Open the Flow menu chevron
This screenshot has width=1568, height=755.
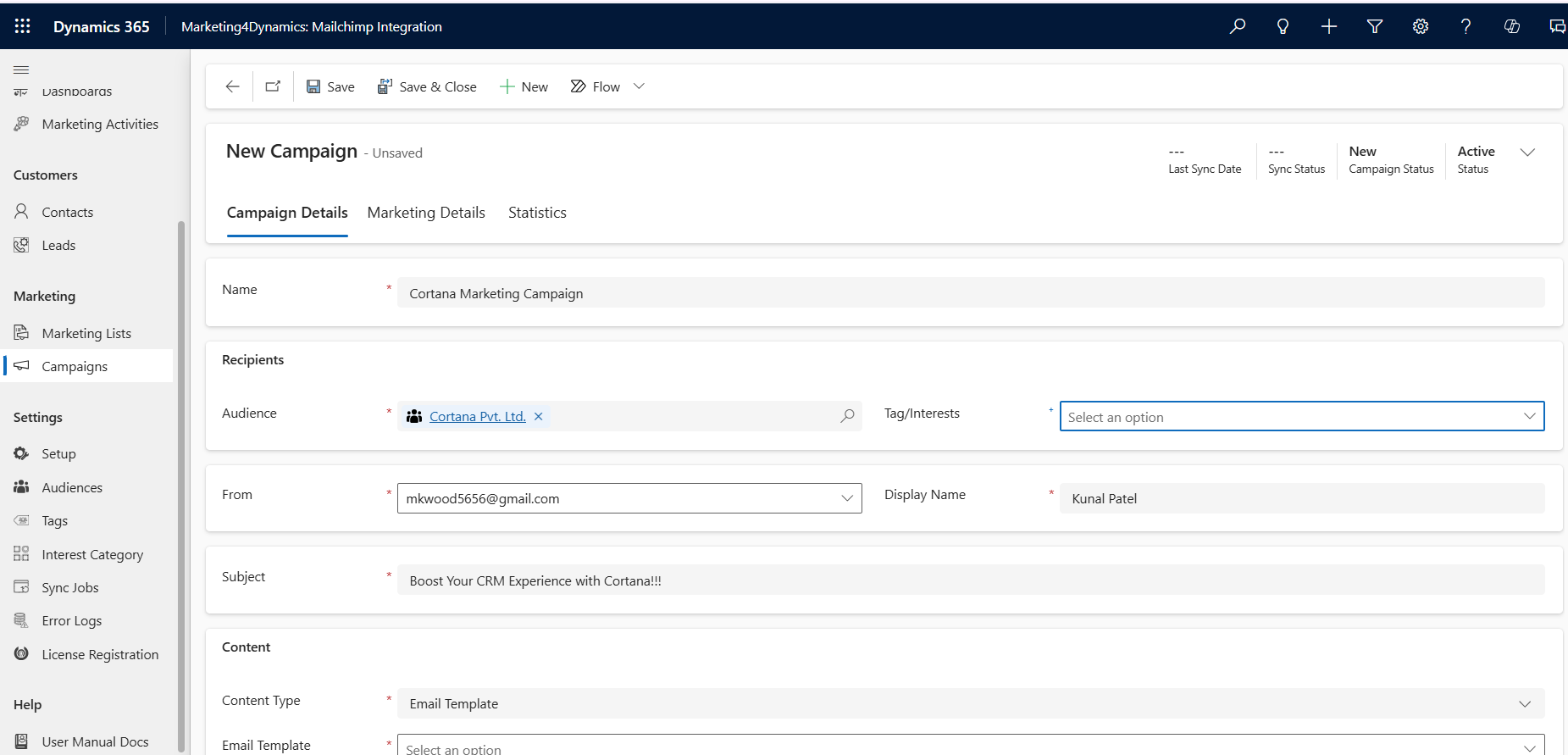click(x=640, y=86)
